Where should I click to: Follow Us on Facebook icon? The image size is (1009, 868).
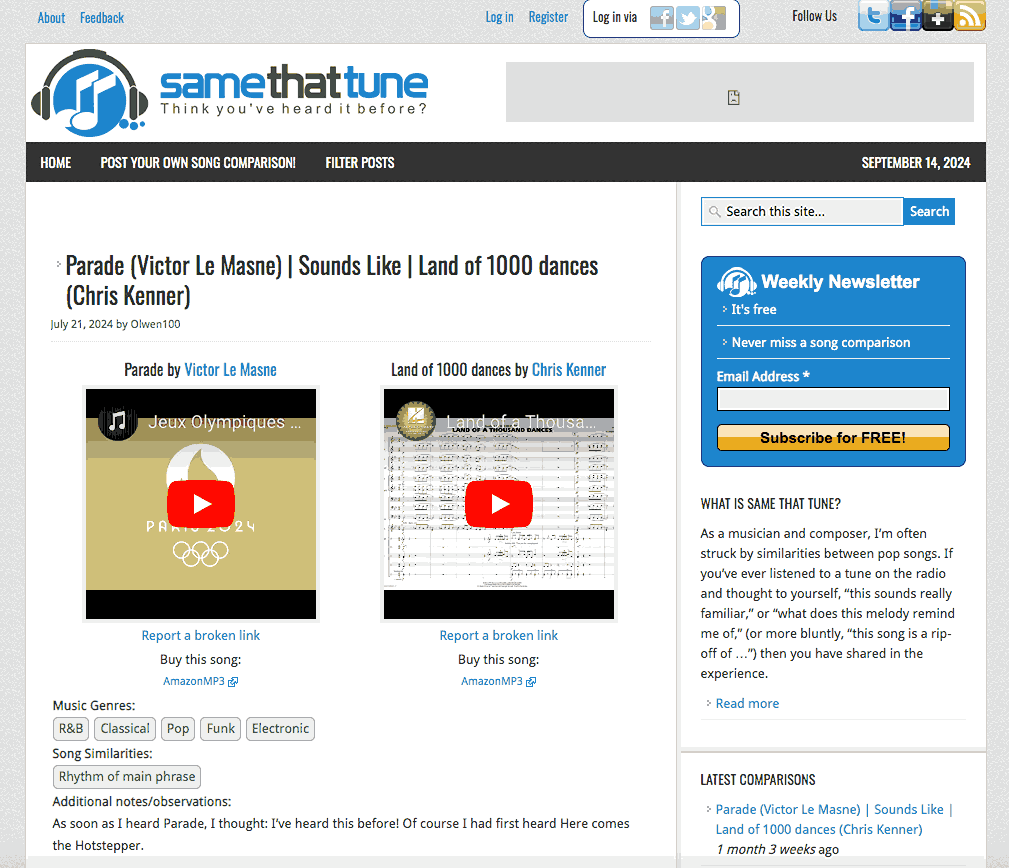point(905,15)
